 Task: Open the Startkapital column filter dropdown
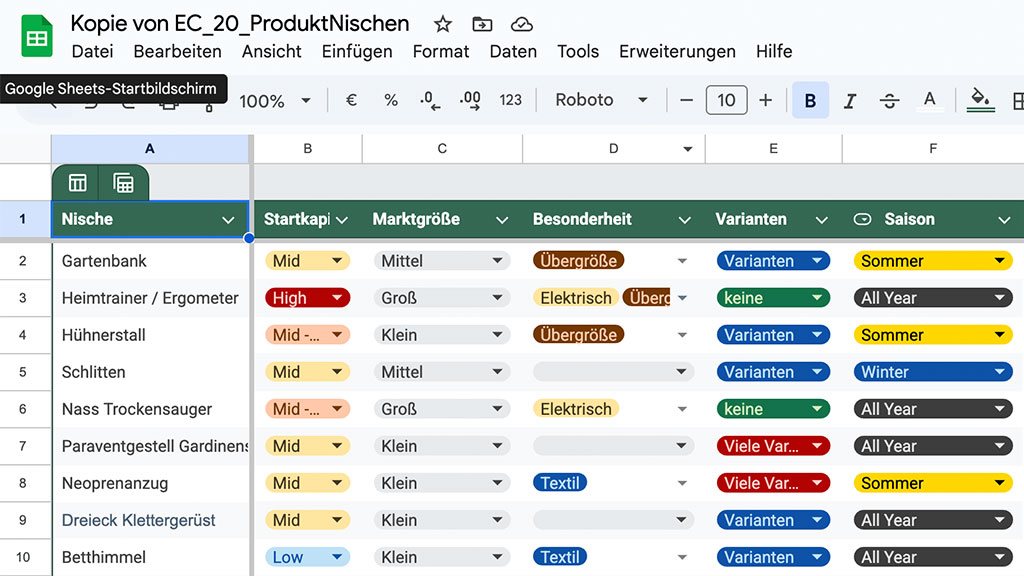342,220
